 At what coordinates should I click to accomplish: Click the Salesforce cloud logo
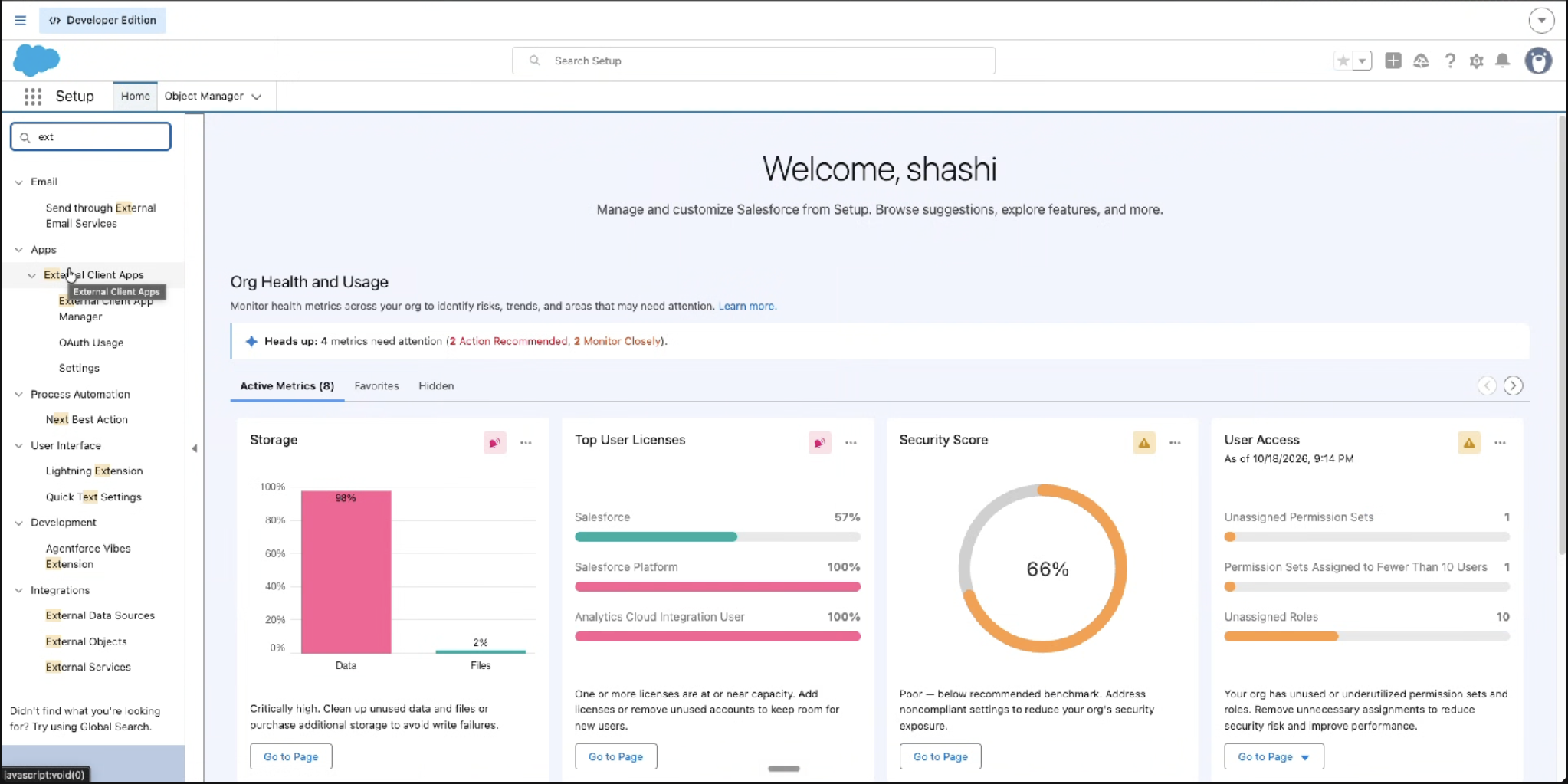point(36,60)
